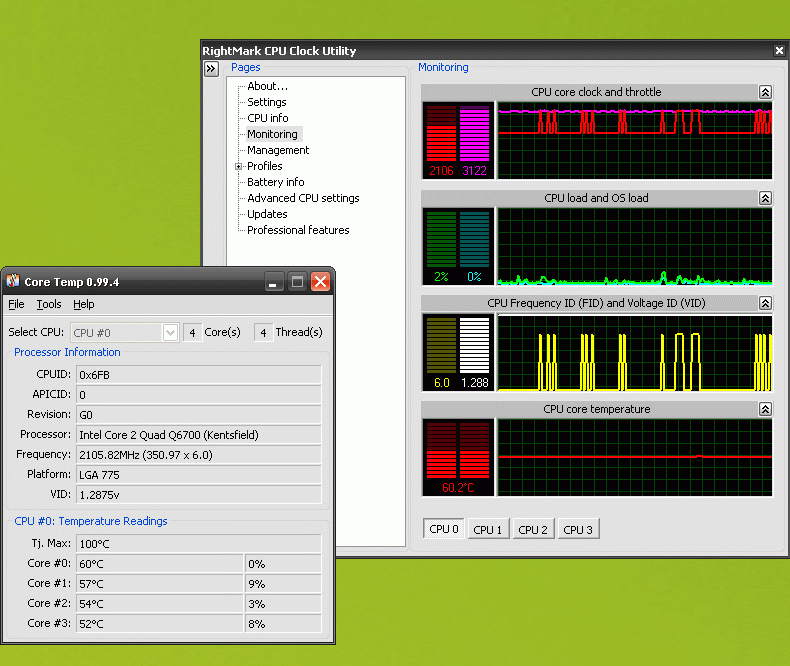This screenshot has height=666, width=790.
Task: Open the Settings page
Action: click(267, 102)
